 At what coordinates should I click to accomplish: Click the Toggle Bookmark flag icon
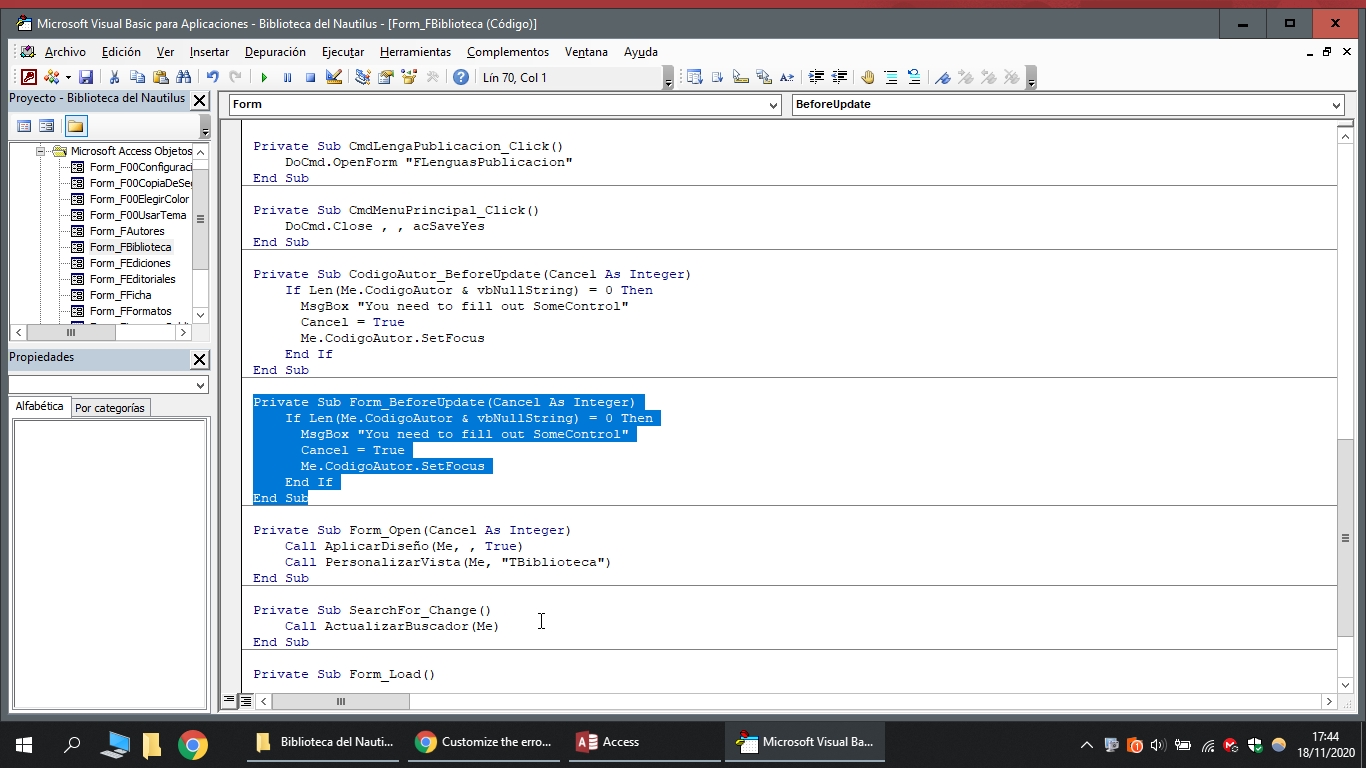[x=942, y=77]
